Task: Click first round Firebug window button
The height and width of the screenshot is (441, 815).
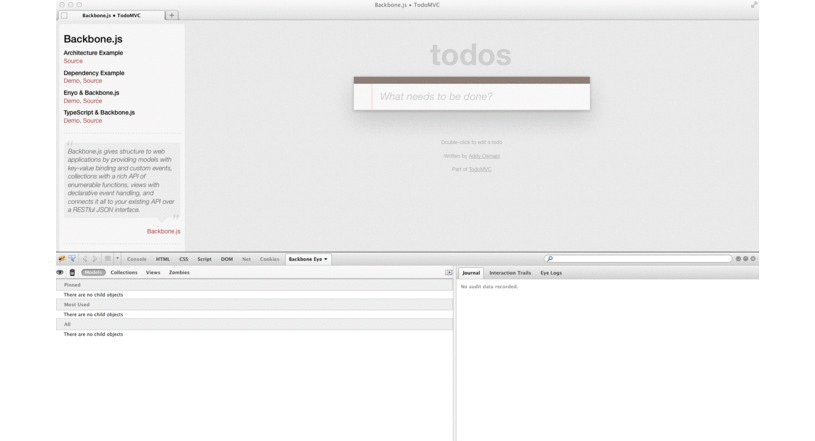Action: pos(738,258)
